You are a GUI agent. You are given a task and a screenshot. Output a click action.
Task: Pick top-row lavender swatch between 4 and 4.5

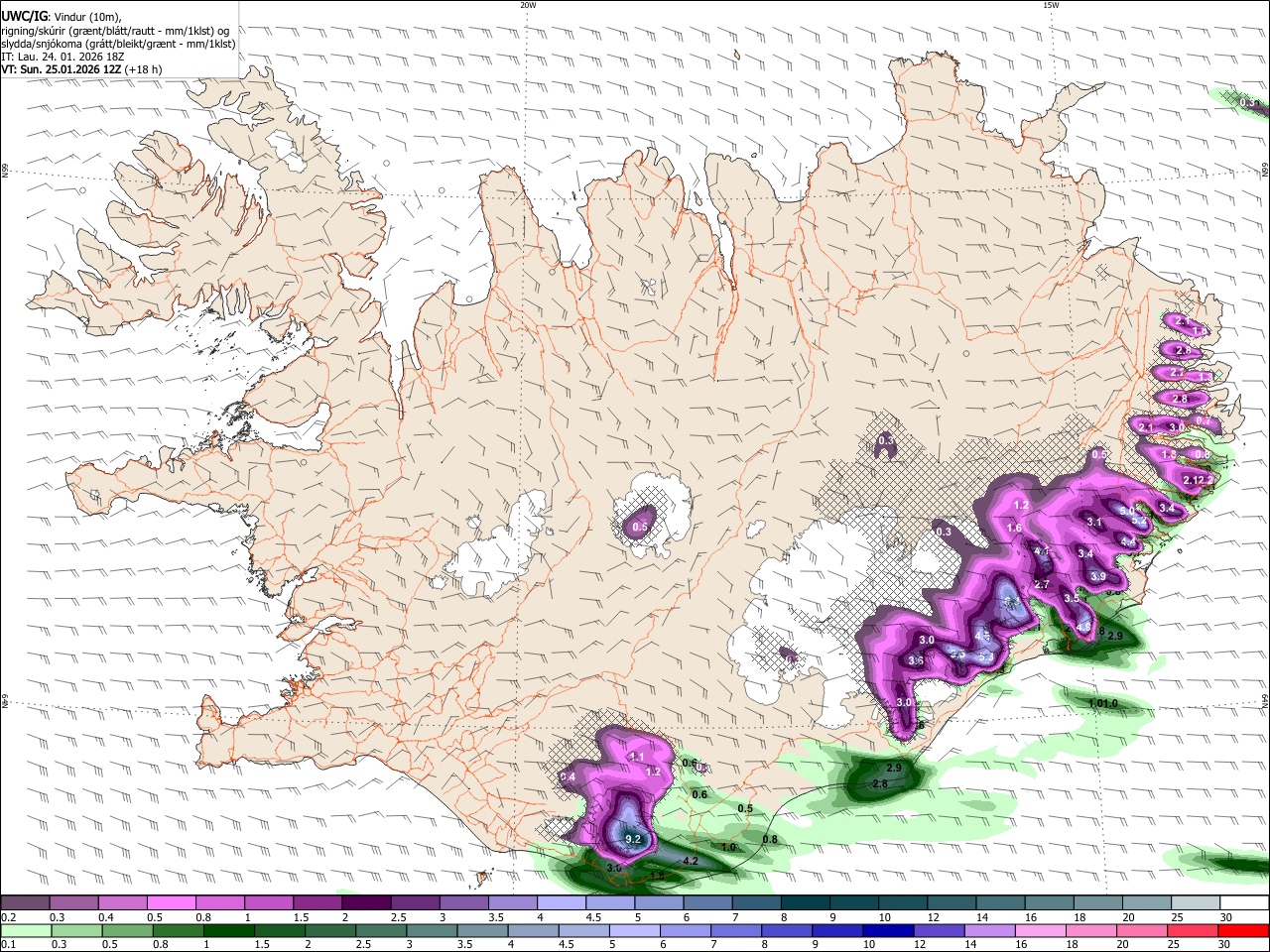pos(562,902)
